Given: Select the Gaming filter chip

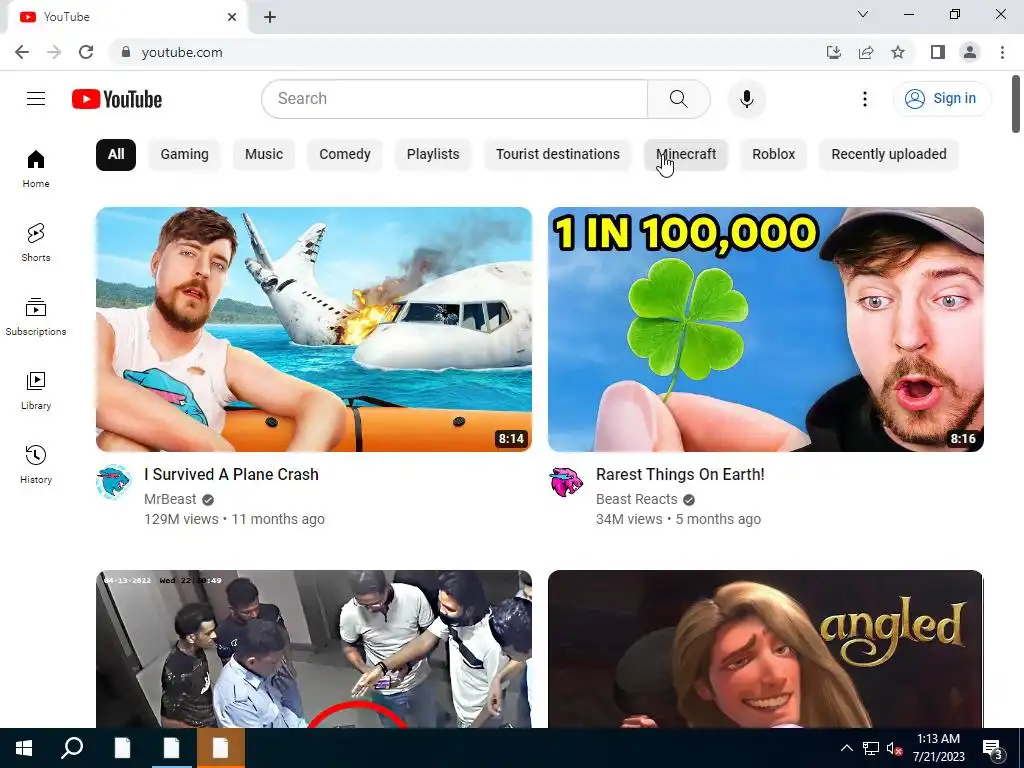Looking at the screenshot, I should point(185,155).
